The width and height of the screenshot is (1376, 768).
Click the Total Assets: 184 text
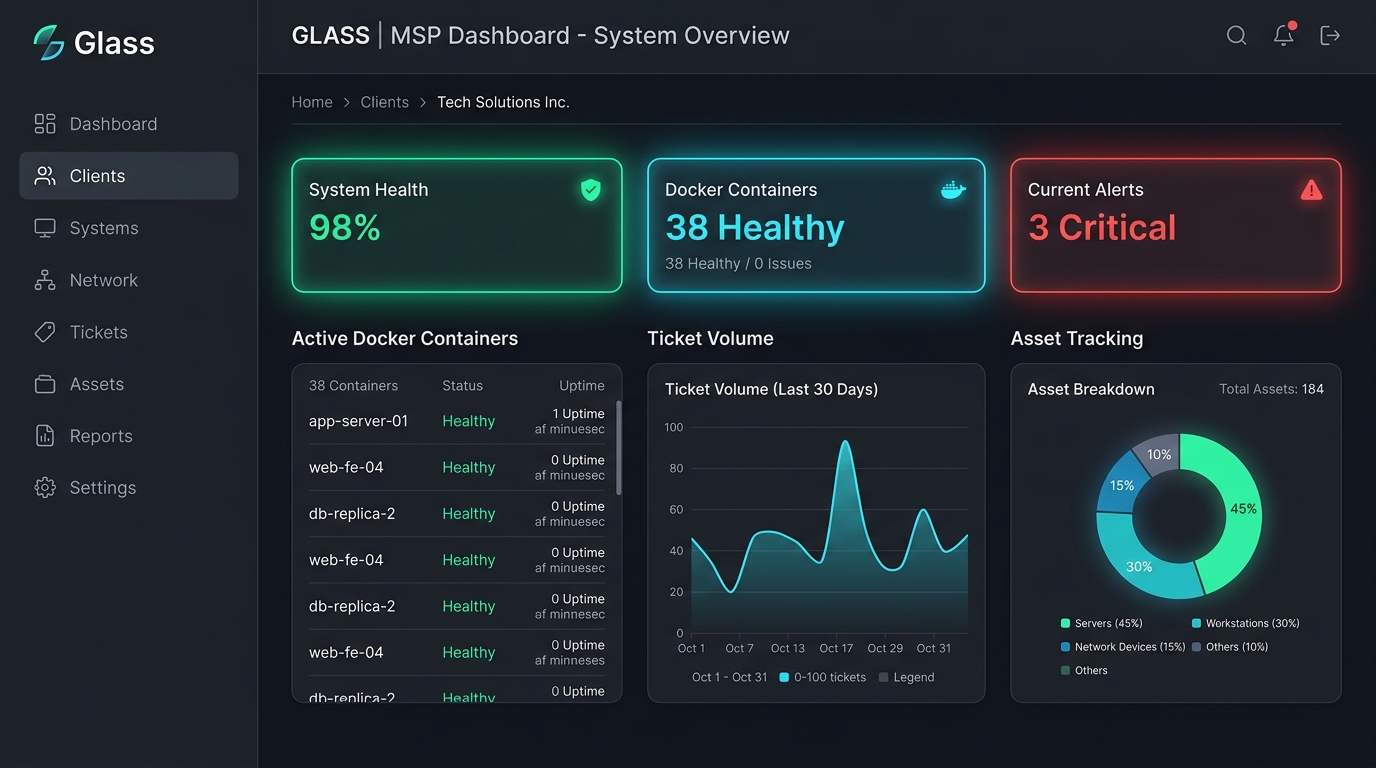(1271, 389)
